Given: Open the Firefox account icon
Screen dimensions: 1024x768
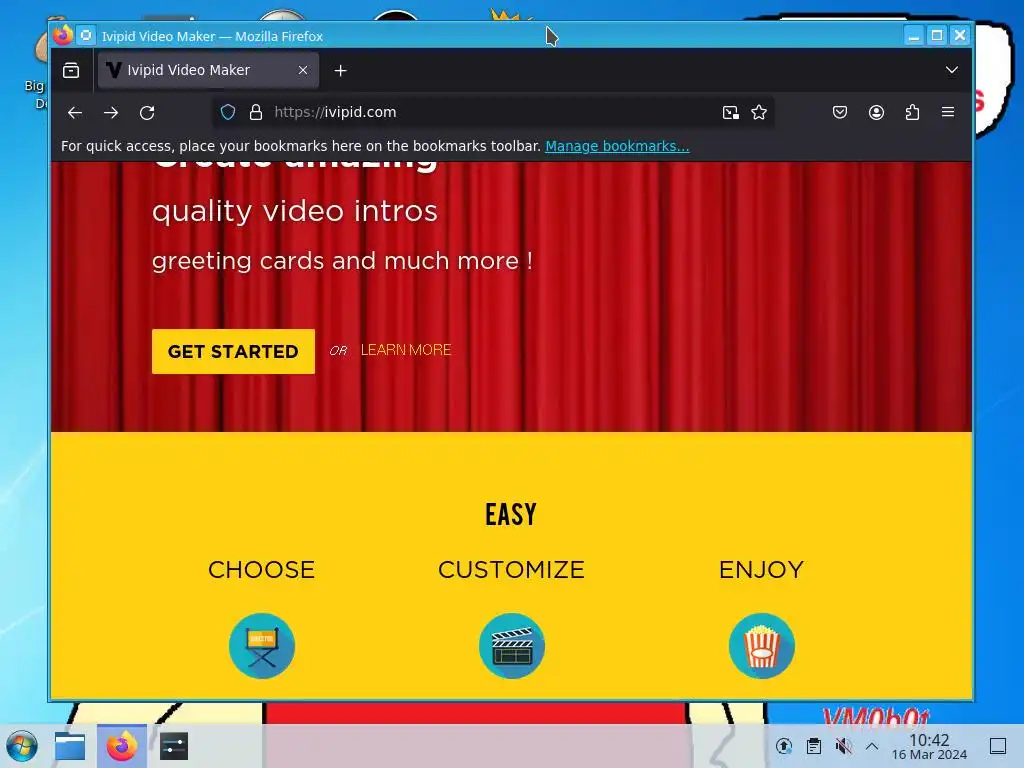Looking at the screenshot, I should click(876, 112).
